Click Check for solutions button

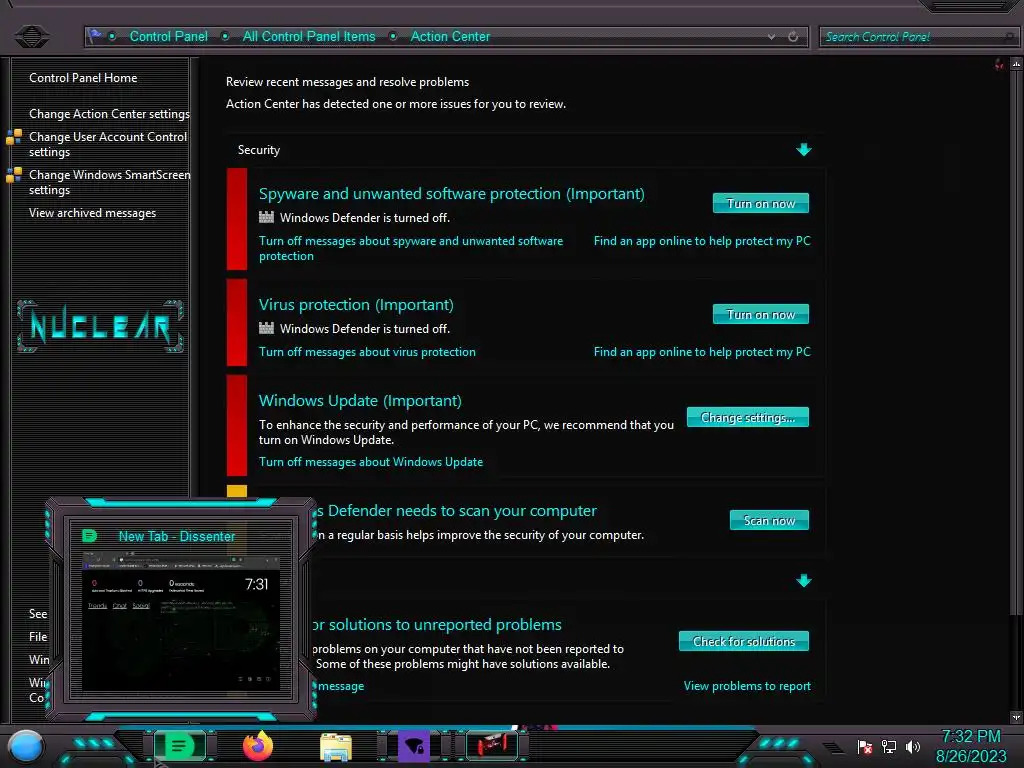(744, 641)
